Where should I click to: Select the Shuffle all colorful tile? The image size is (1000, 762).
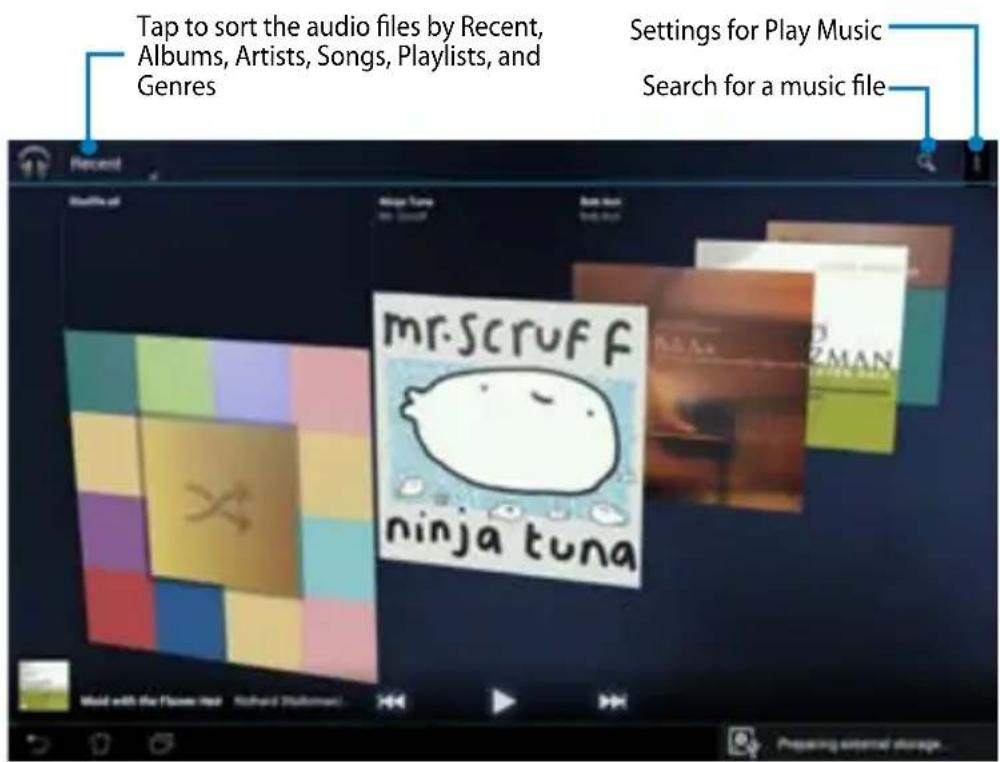point(220,504)
